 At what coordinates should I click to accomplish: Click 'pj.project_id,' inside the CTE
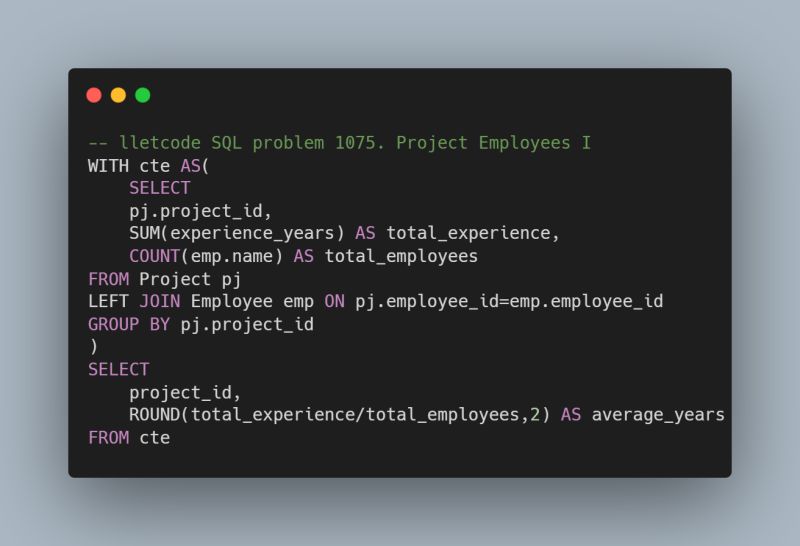click(200, 211)
